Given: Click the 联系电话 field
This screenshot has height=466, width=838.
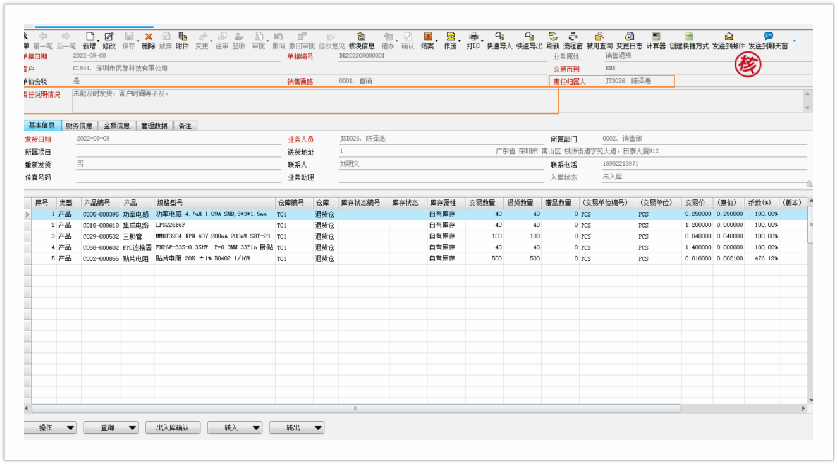Looking at the screenshot, I should [704, 164].
